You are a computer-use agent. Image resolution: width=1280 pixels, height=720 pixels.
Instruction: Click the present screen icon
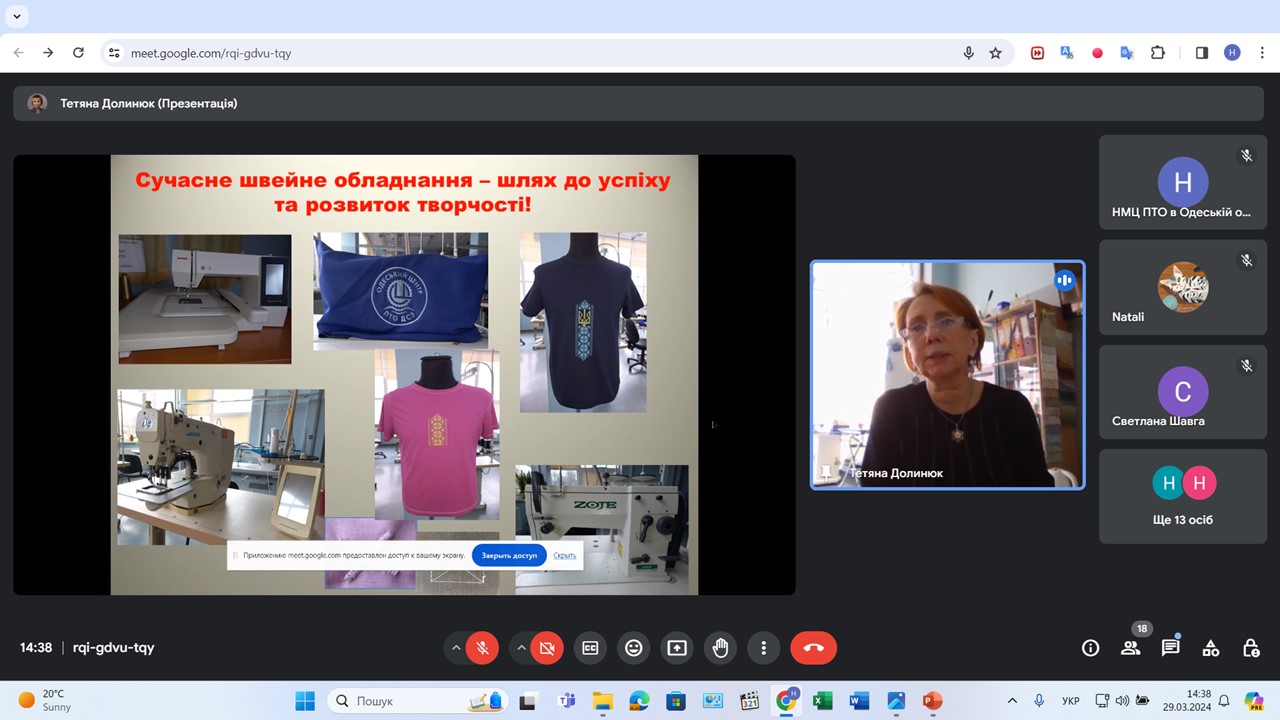pos(677,648)
